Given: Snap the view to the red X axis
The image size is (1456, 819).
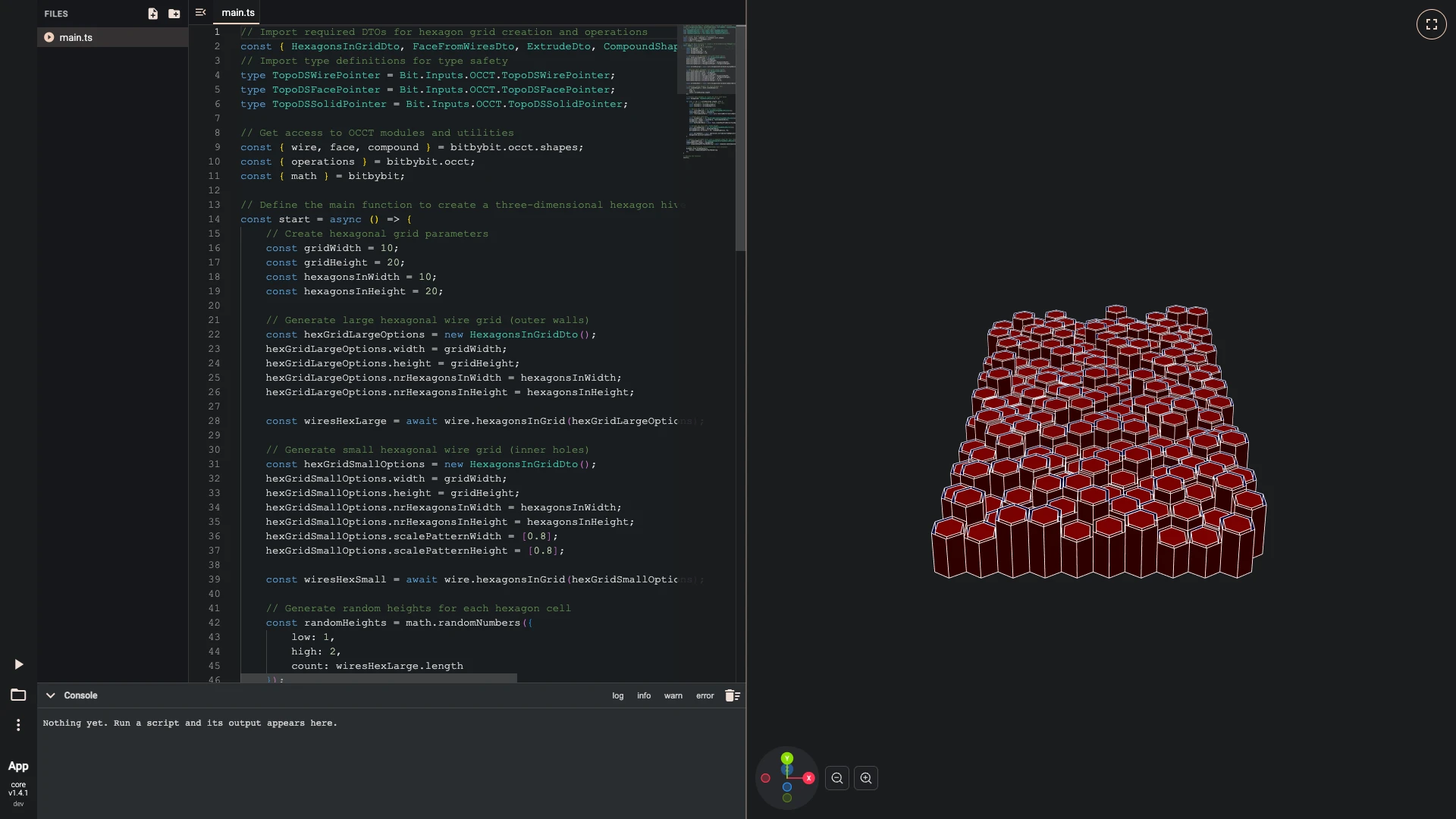Looking at the screenshot, I should pyautogui.click(x=808, y=778).
